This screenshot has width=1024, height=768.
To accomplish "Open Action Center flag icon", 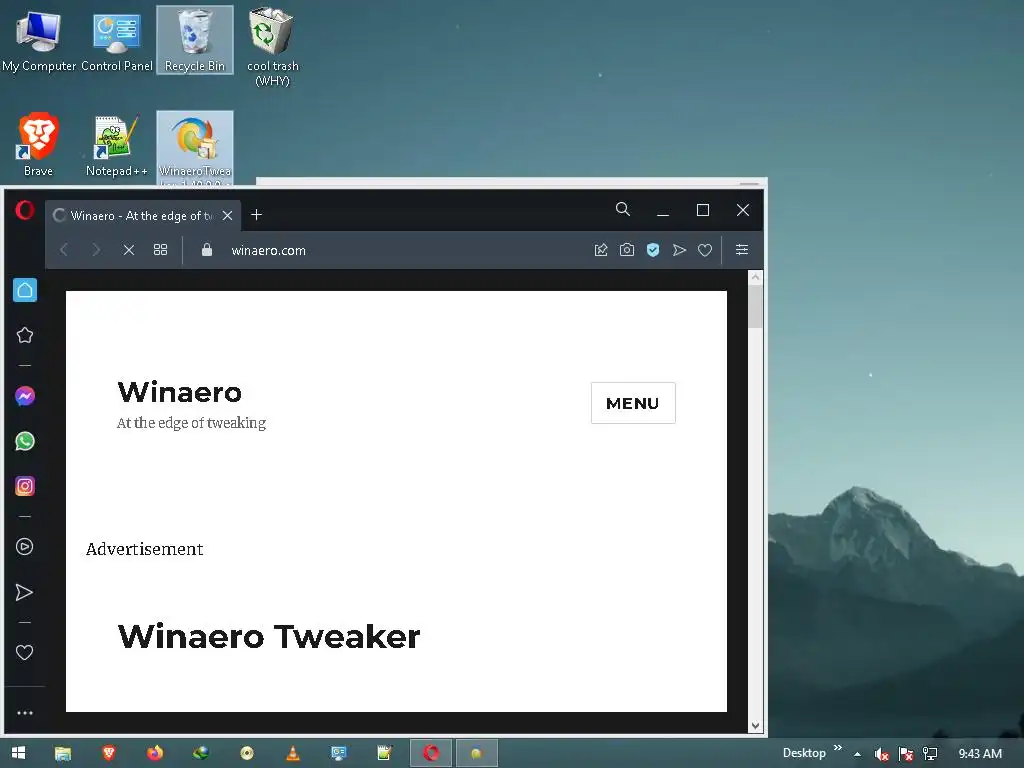I will pyautogui.click(x=906, y=754).
